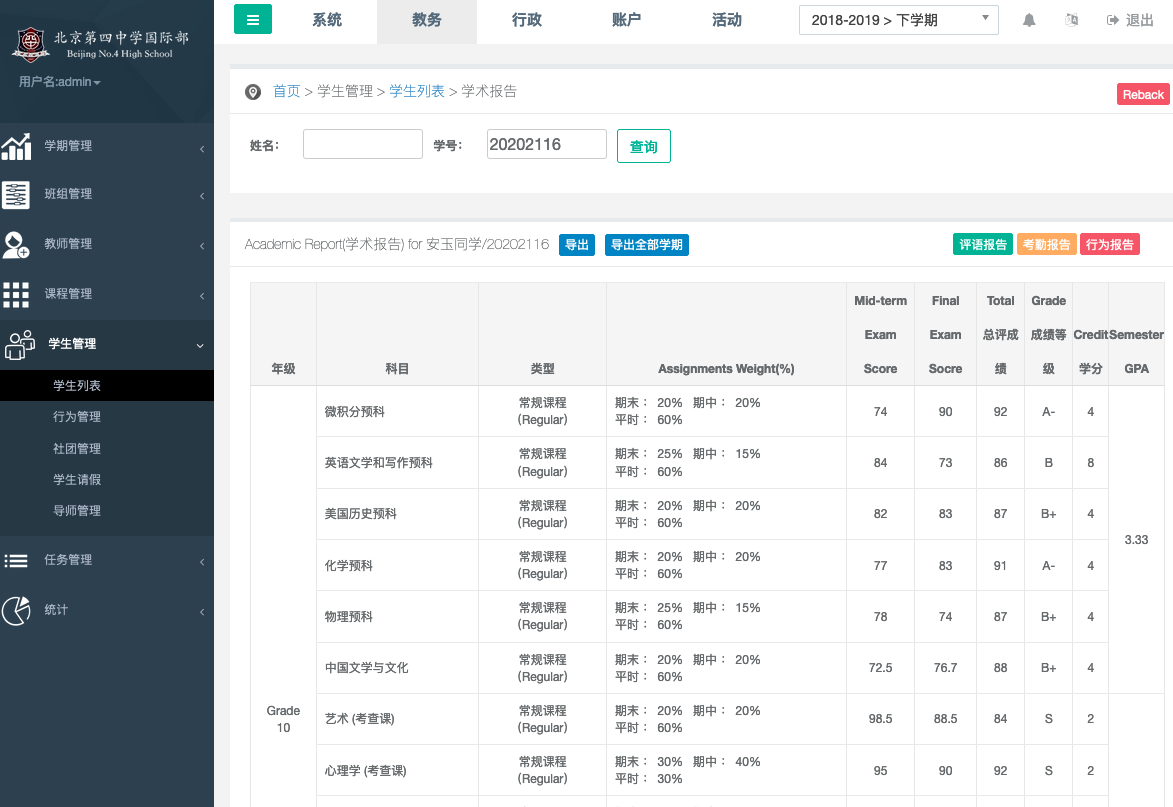Click the language translate icon
This screenshot has height=807, width=1173.
(1071, 20)
